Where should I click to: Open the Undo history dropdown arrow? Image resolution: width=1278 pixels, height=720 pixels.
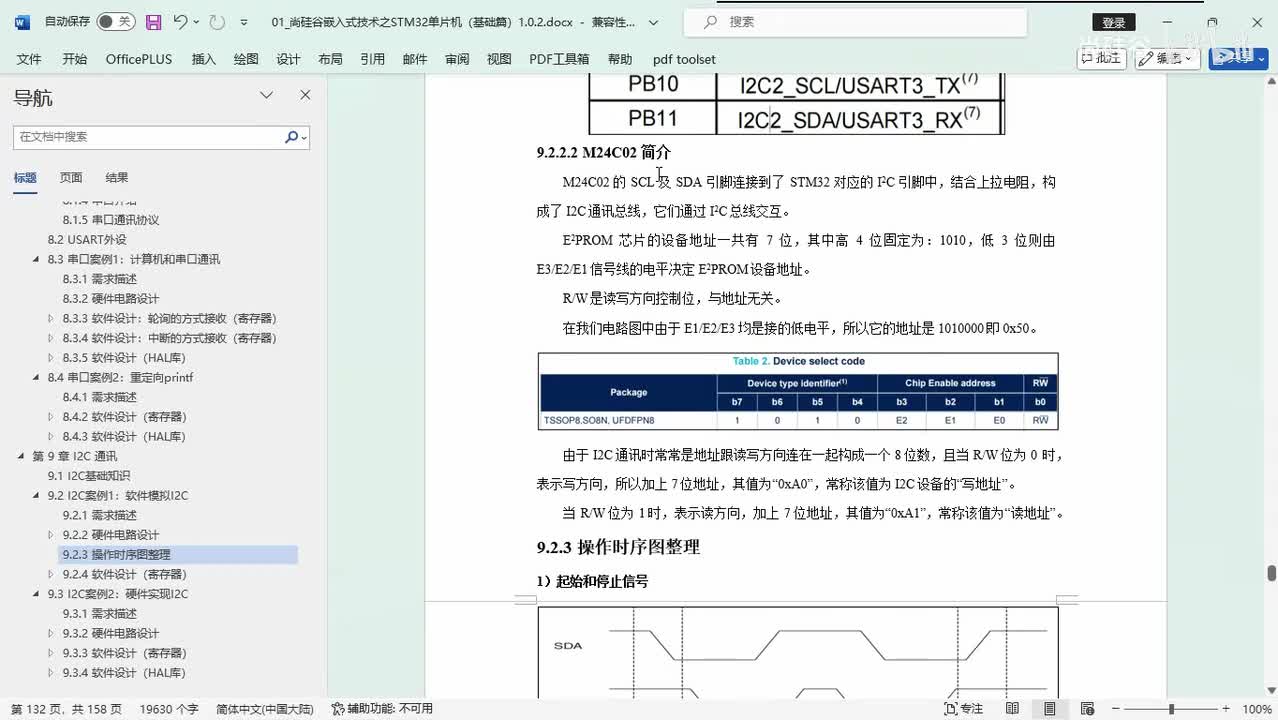click(x=196, y=21)
